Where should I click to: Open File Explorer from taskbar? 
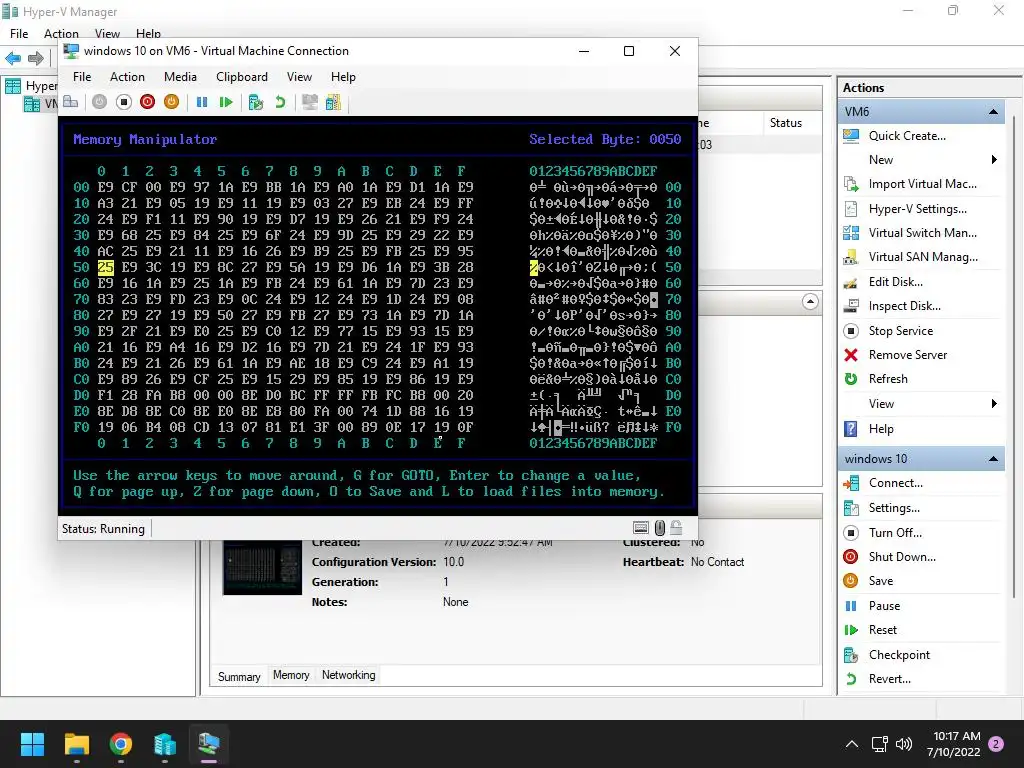coord(76,744)
